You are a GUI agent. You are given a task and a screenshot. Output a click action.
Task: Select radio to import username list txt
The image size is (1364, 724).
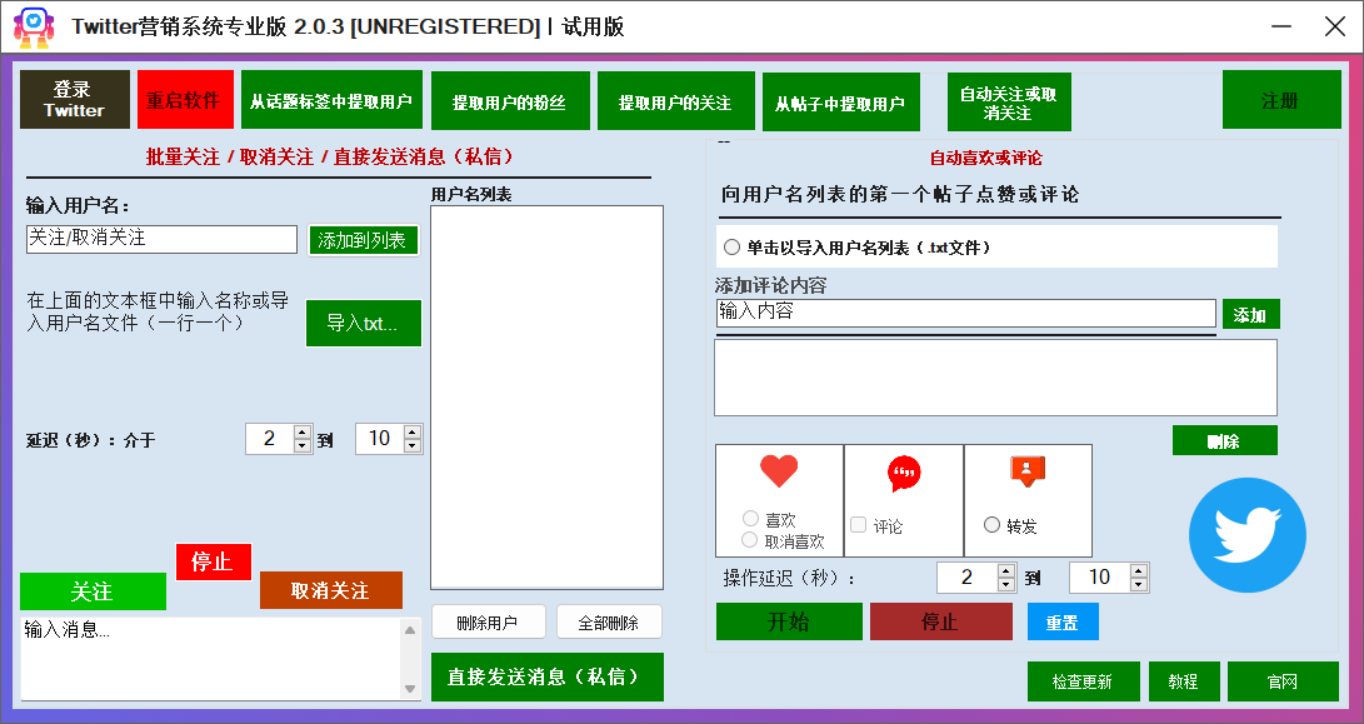(x=731, y=247)
